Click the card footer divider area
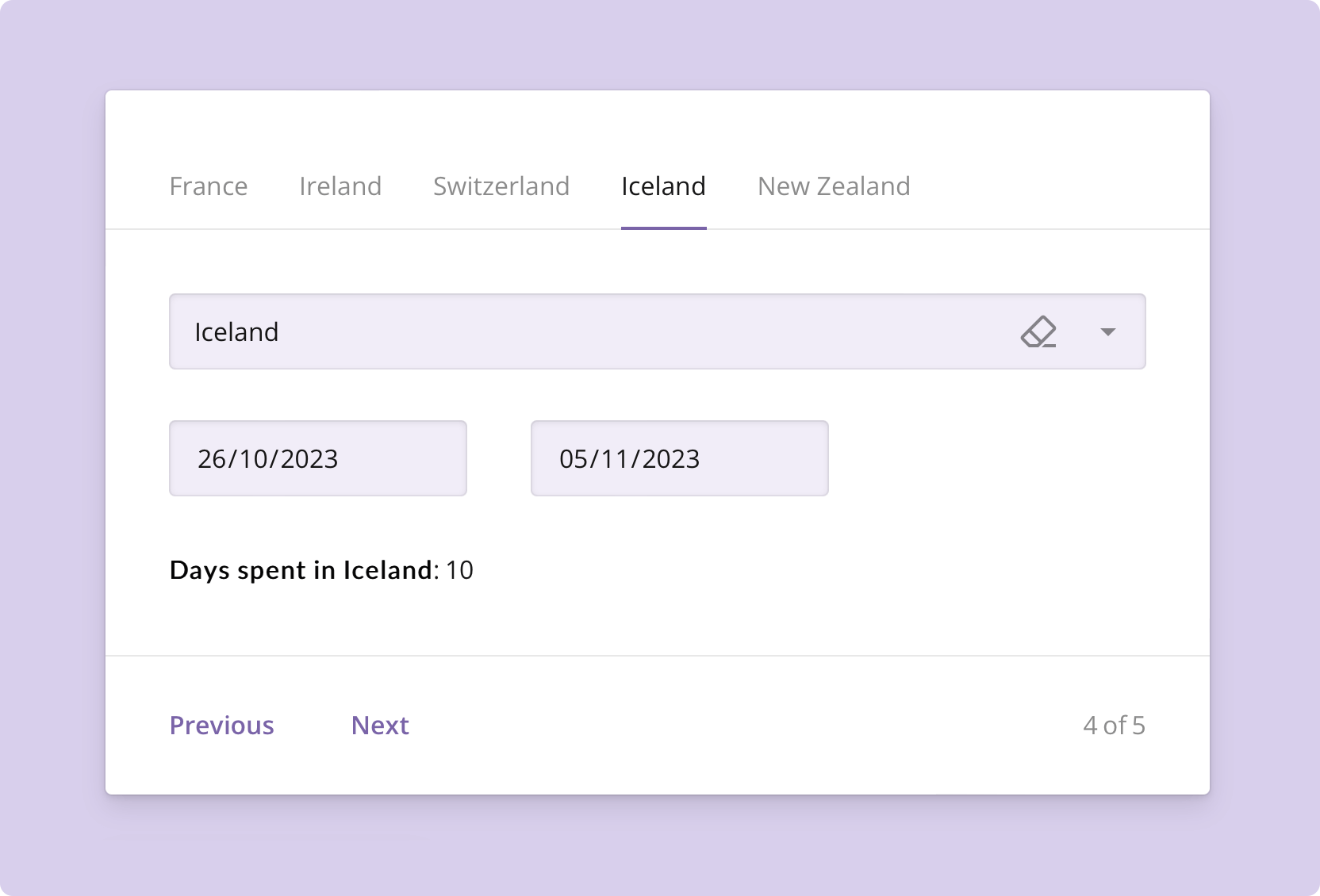 [657, 656]
